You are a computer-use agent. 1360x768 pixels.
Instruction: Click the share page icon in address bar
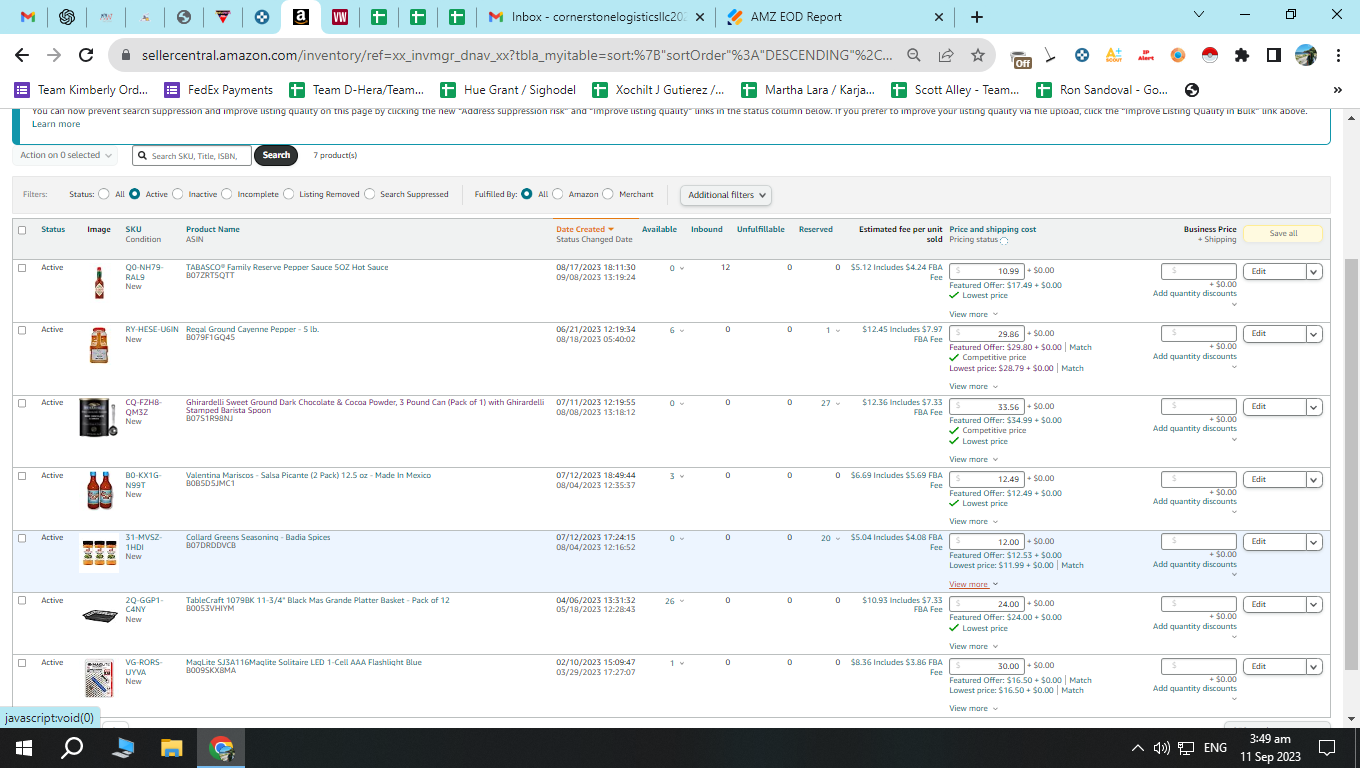click(x=945, y=55)
